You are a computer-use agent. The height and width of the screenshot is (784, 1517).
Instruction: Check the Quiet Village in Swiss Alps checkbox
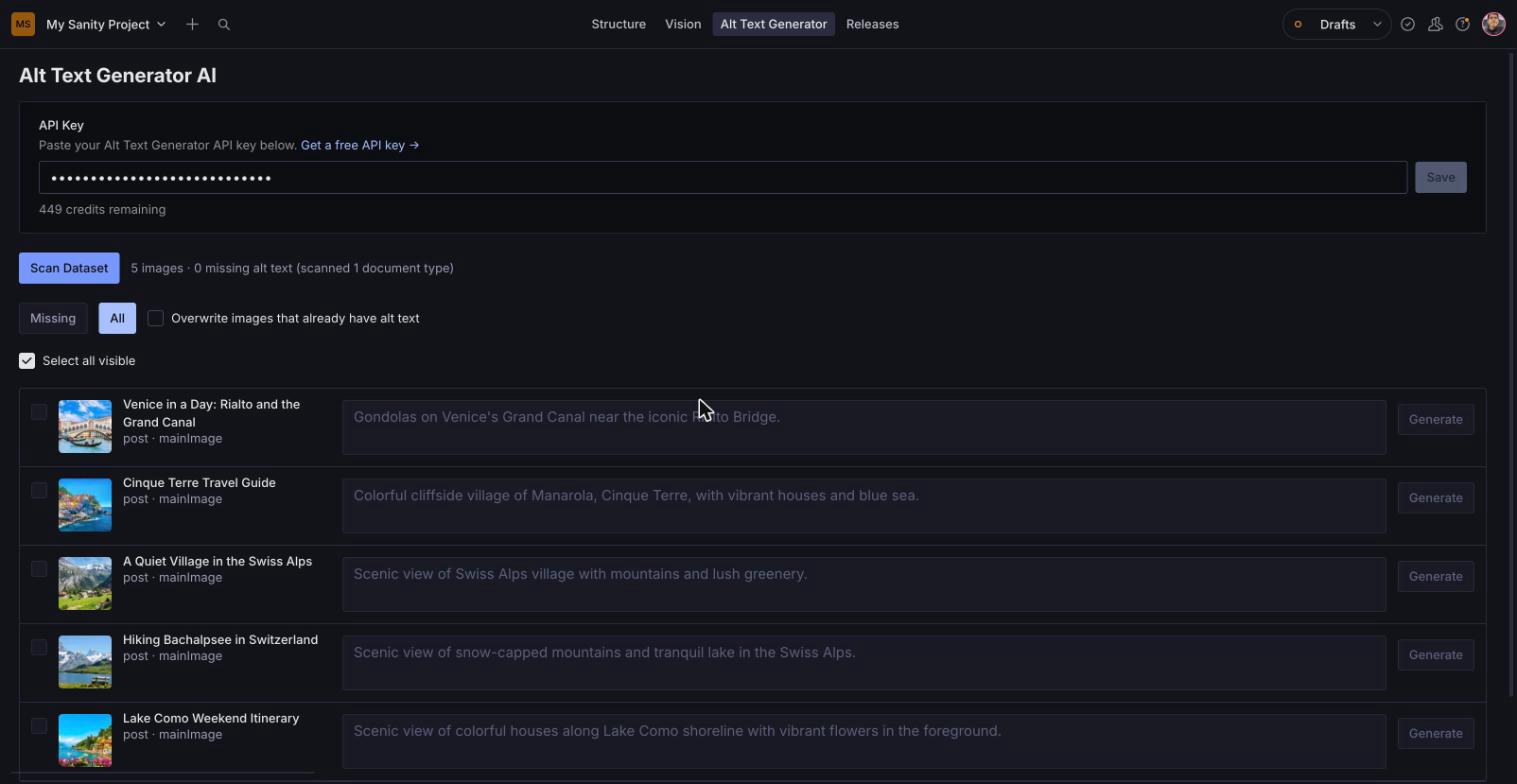tap(39, 569)
